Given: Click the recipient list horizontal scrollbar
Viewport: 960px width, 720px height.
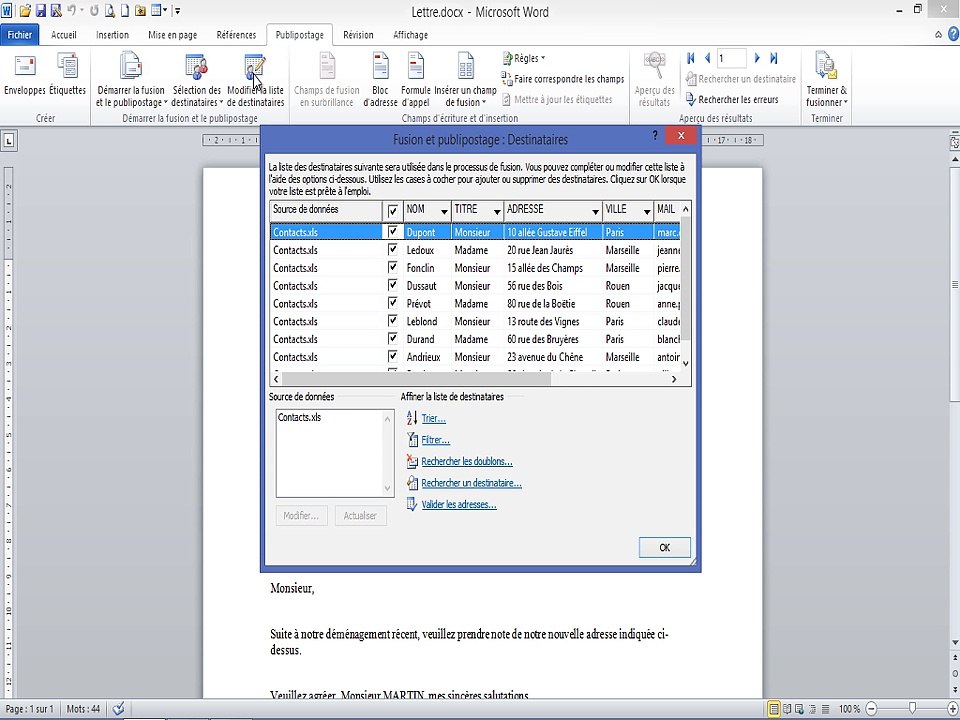Looking at the screenshot, I should [416, 379].
